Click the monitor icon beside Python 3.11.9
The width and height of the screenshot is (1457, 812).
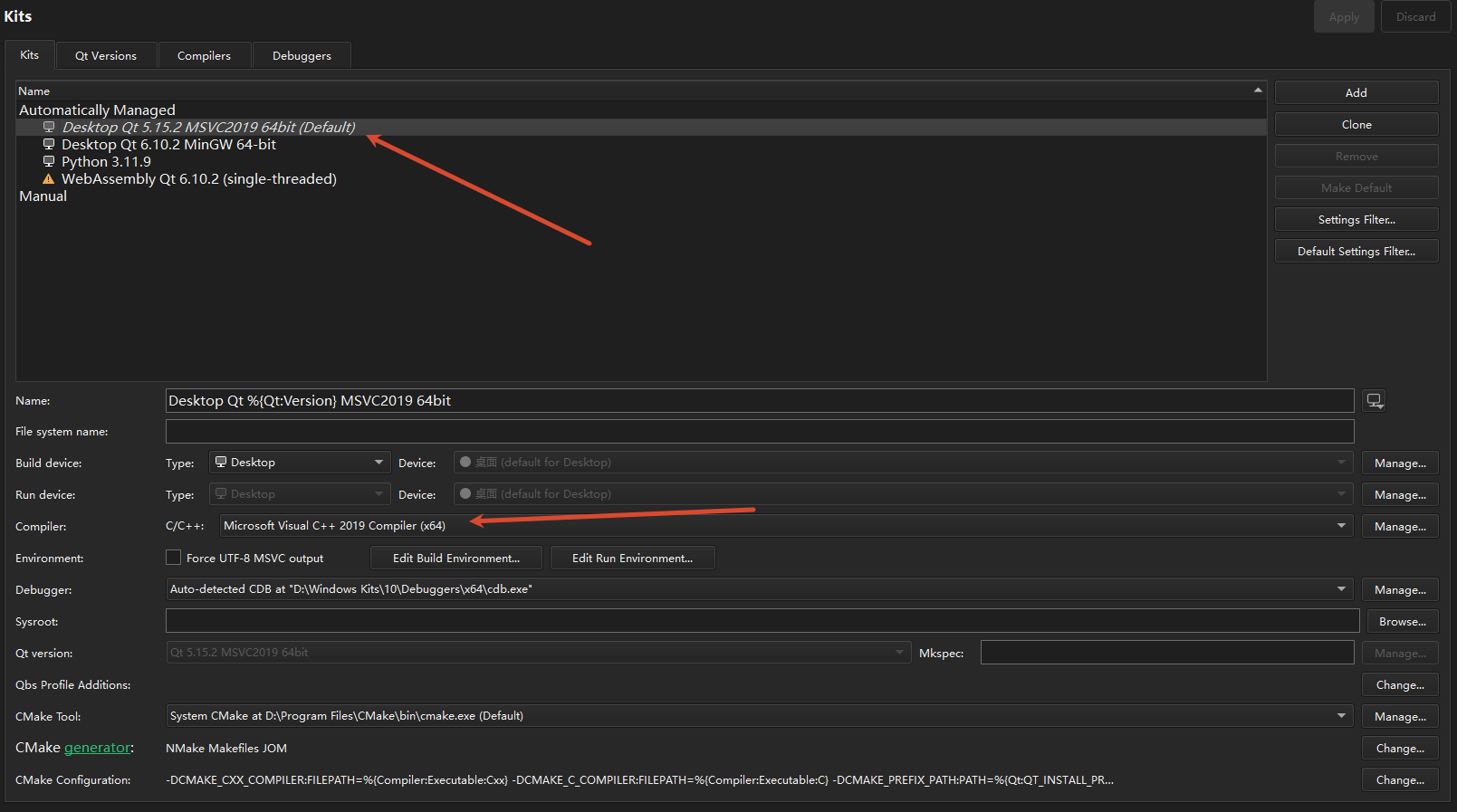point(49,162)
